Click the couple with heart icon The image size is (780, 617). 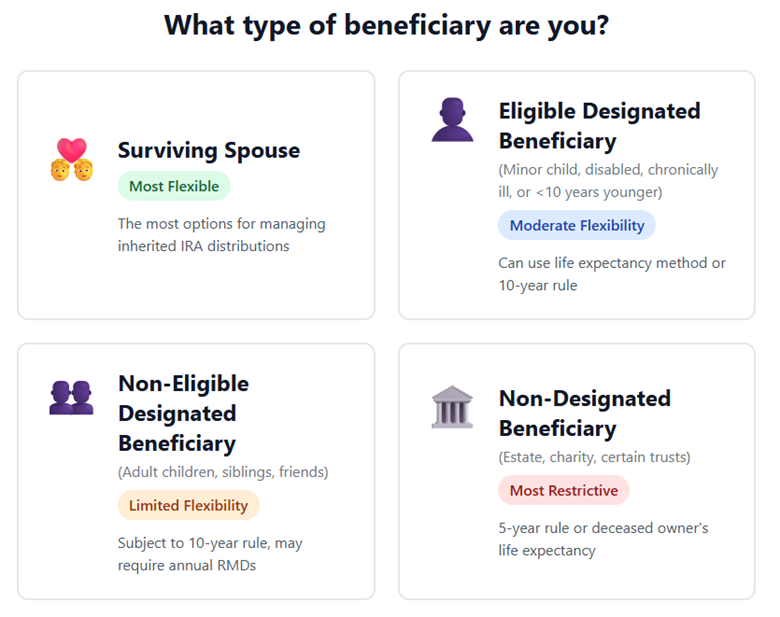71,160
